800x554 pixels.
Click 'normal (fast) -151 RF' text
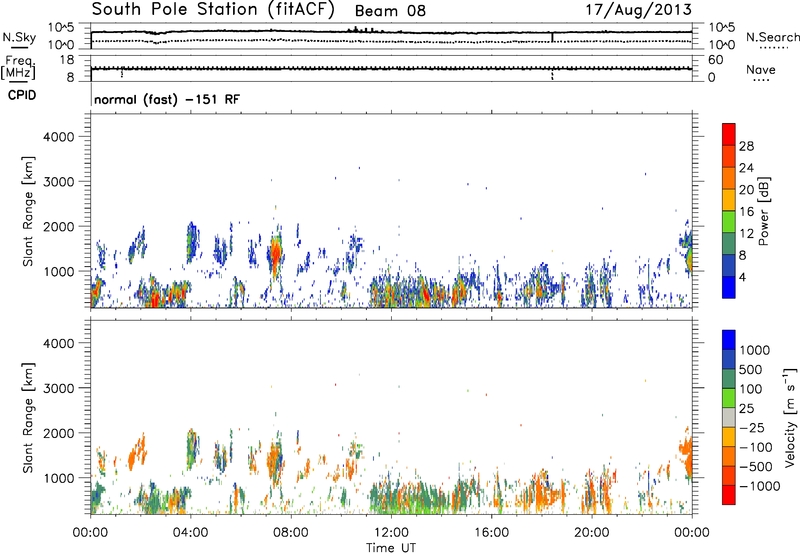pos(167,99)
